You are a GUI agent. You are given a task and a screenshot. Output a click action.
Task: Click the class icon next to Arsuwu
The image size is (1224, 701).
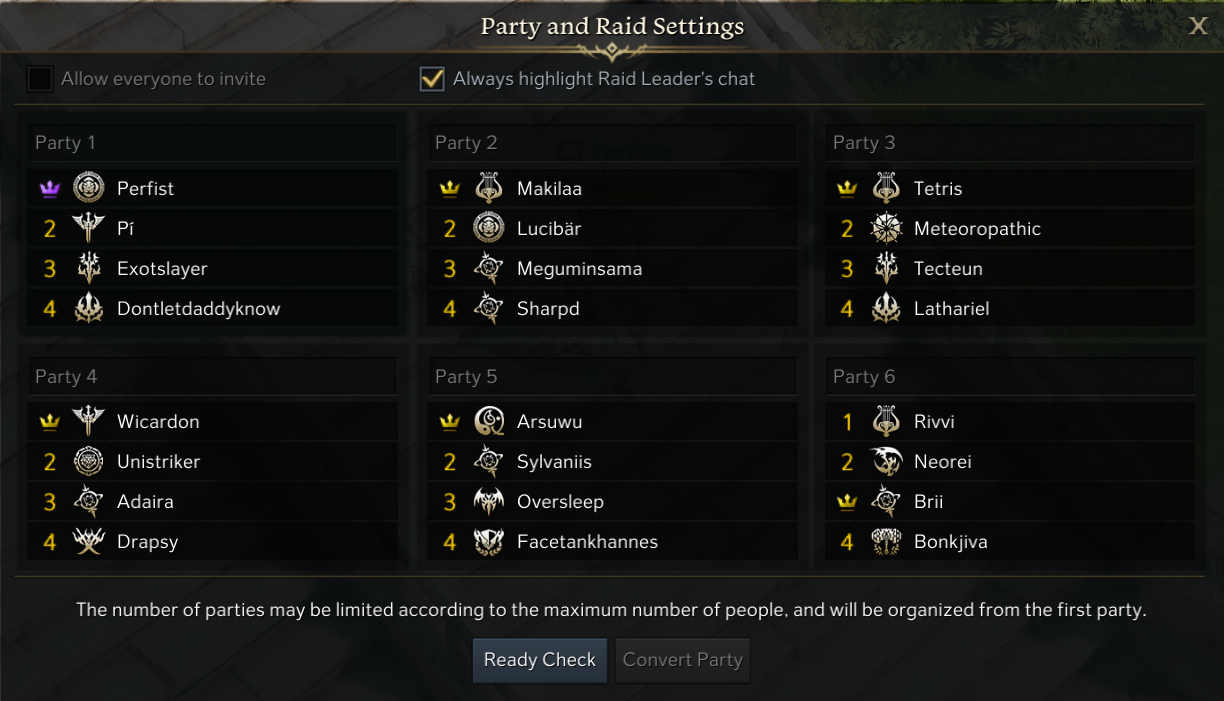pyautogui.click(x=489, y=421)
